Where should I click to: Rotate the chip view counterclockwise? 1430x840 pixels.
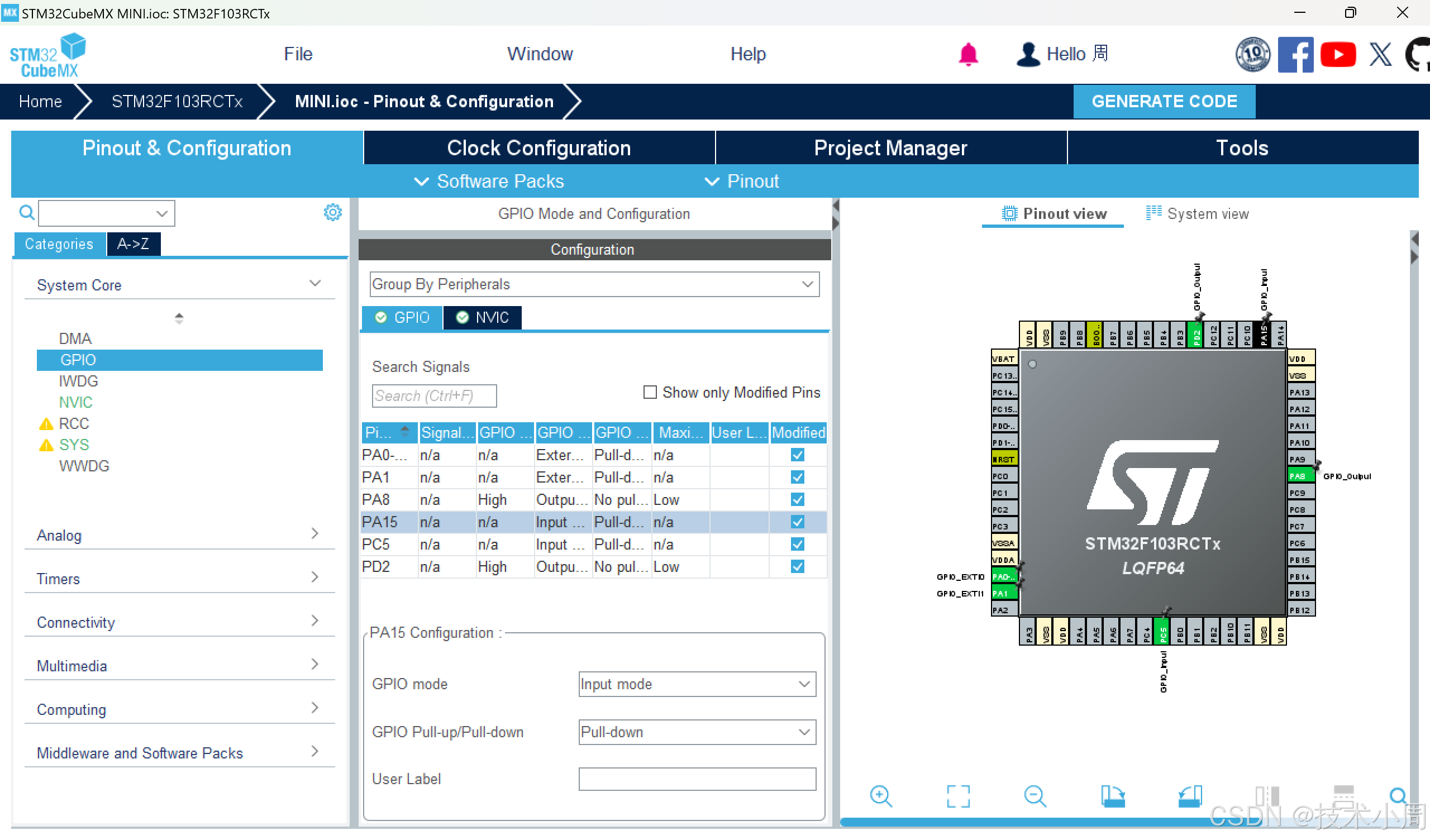tap(1189, 796)
